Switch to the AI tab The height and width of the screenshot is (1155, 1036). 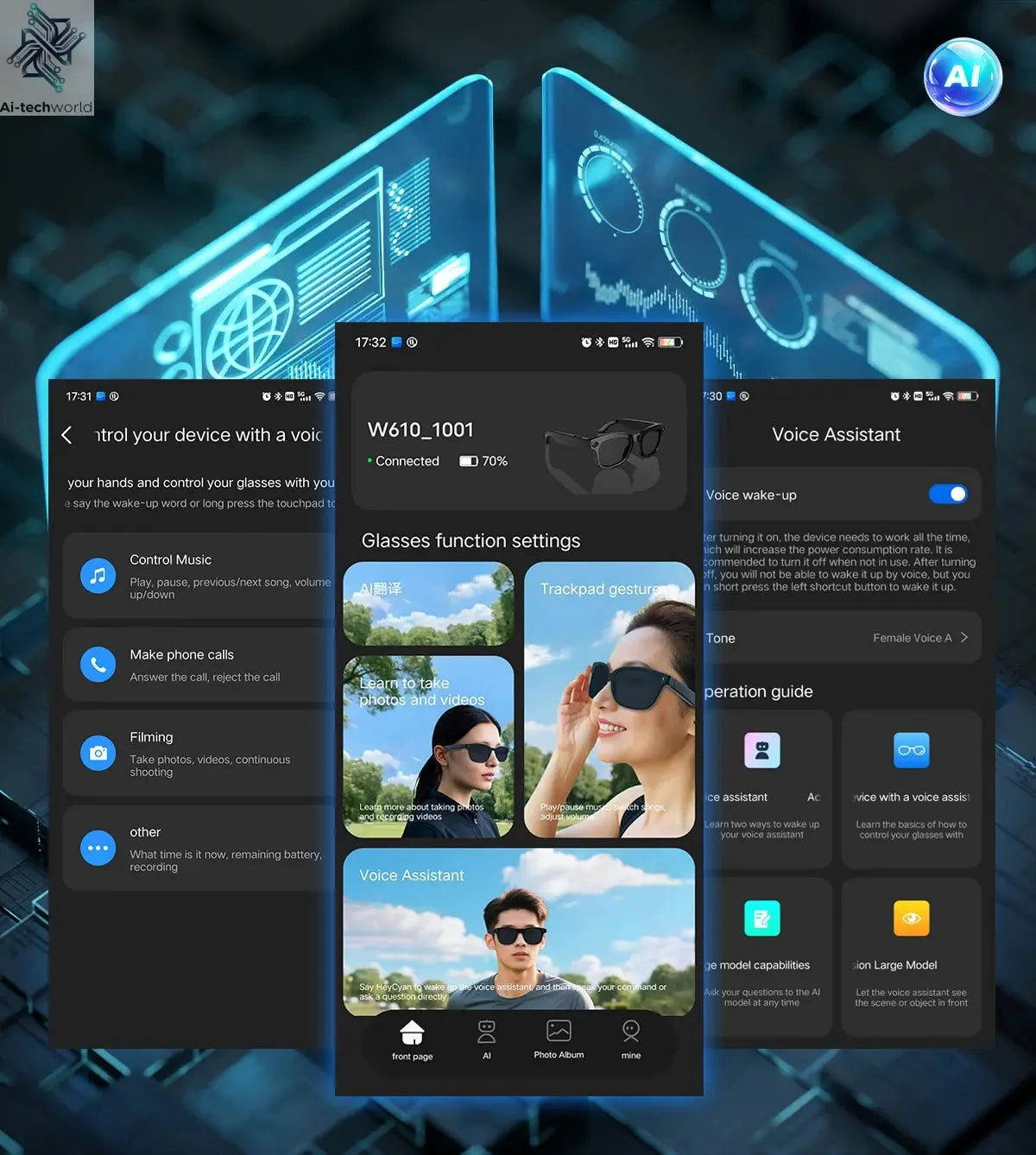[x=486, y=1032]
